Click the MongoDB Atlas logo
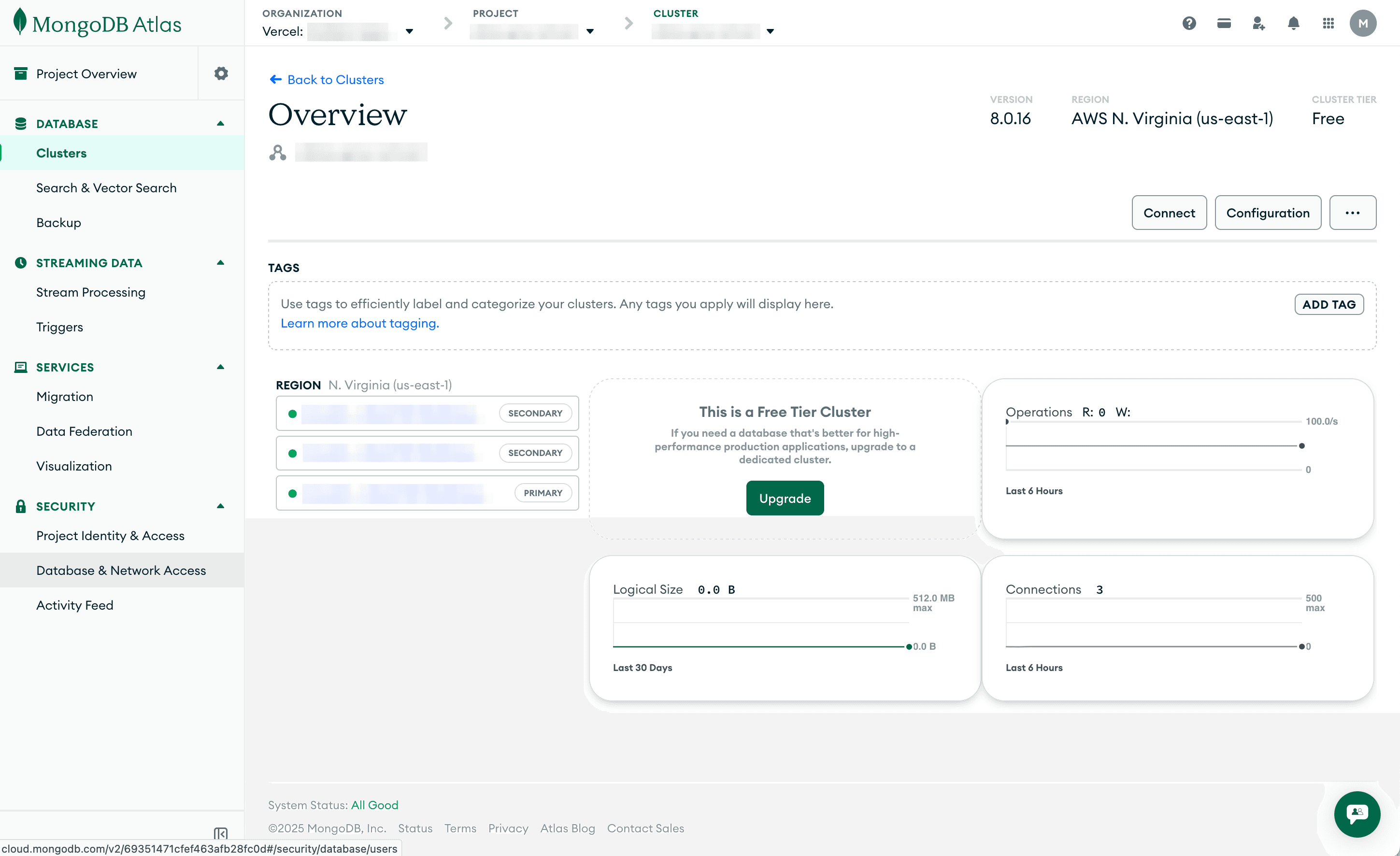Screen dimensions: 1400x856 (x=96, y=23)
